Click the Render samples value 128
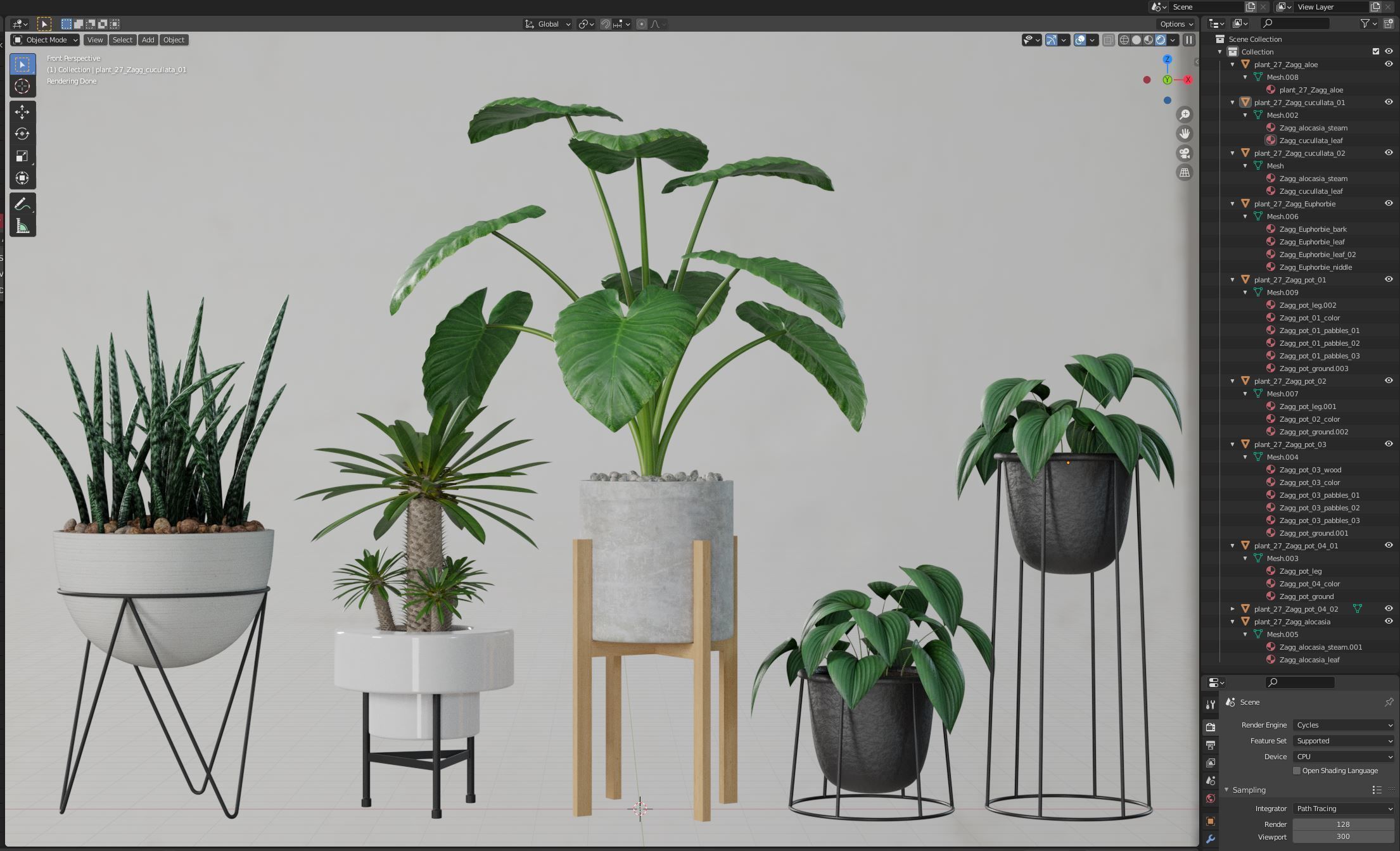 click(1343, 824)
